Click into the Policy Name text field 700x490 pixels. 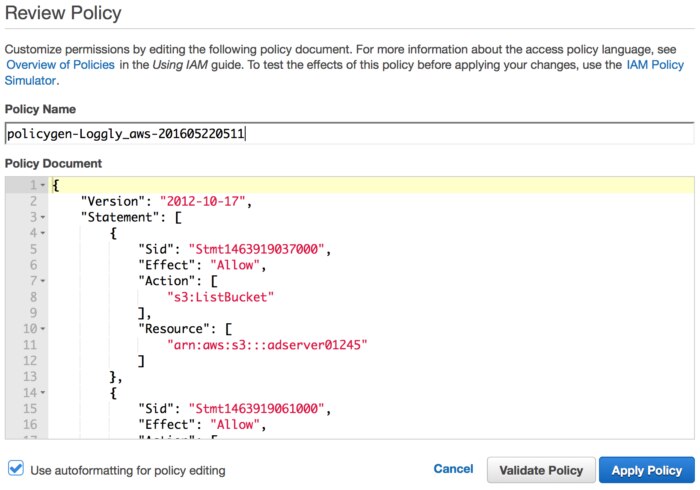point(349,134)
